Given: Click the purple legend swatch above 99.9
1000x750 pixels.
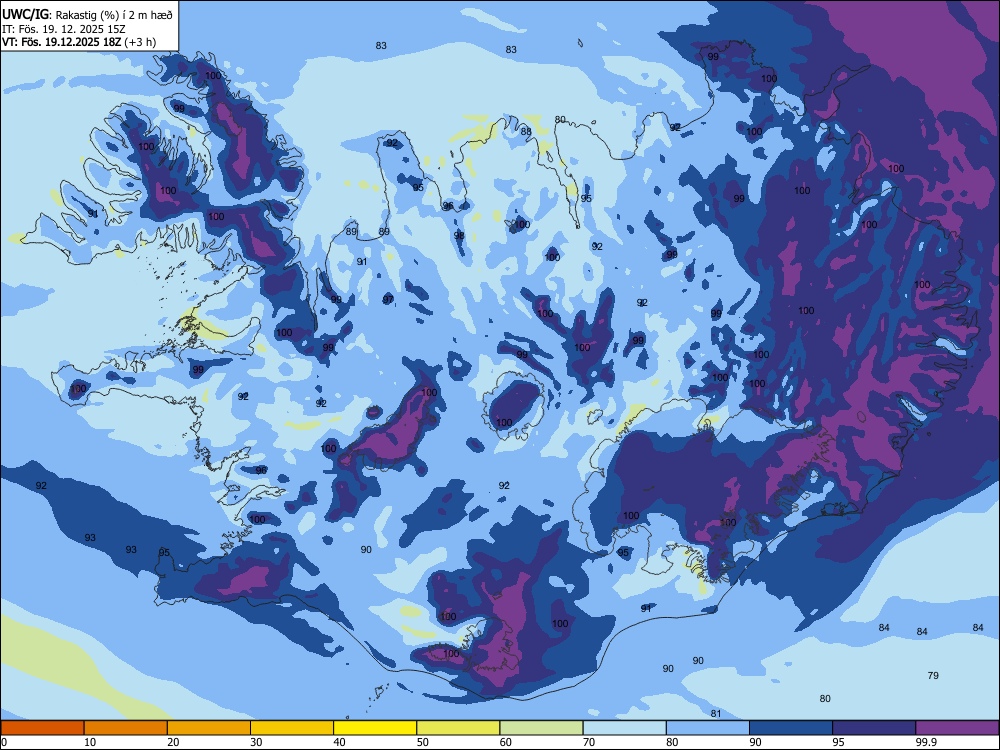Looking at the screenshot, I should tap(957, 728).
